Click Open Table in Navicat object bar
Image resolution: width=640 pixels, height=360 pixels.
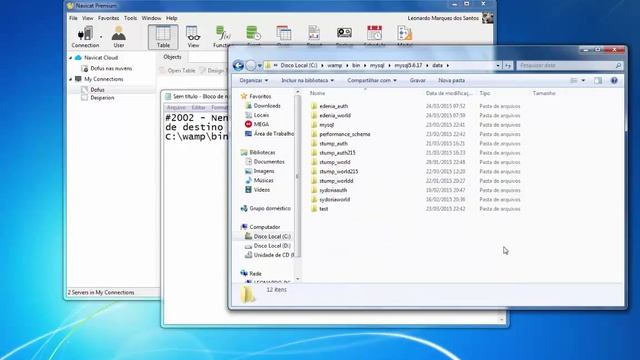pos(178,71)
